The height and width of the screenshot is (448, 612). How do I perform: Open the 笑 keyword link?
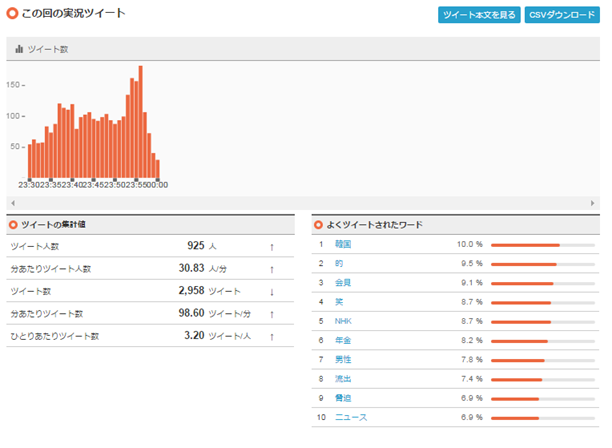click(x=339, y=302)
